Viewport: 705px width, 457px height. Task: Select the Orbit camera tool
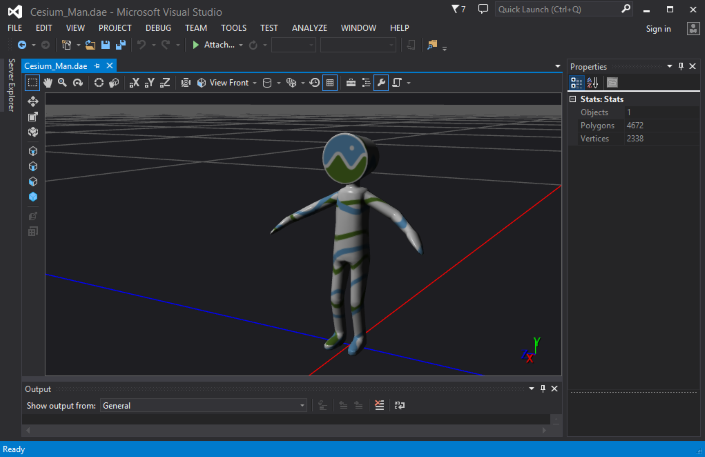tap(78, 83)
